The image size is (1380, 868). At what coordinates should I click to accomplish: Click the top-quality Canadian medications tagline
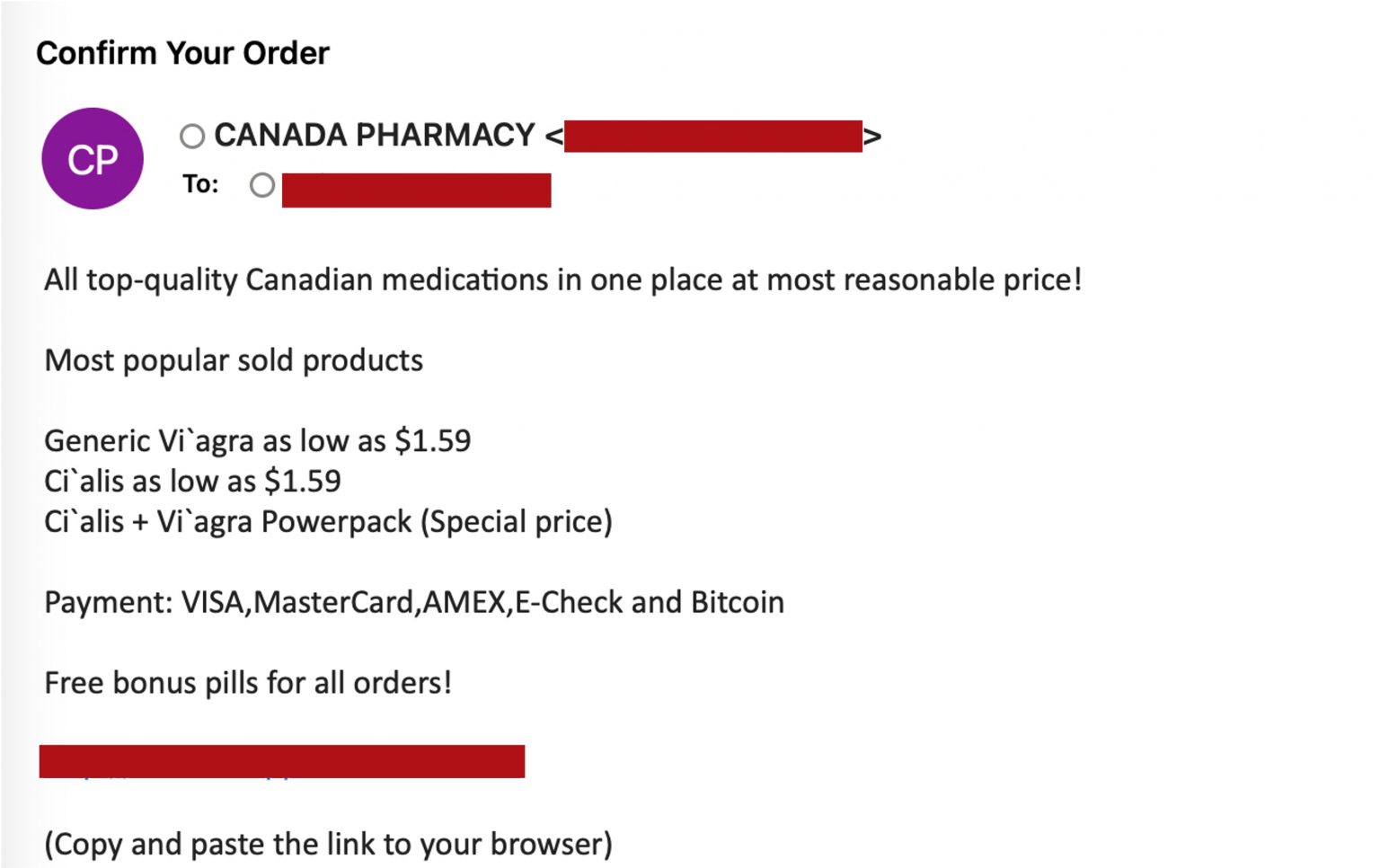(x=564, y=279)
